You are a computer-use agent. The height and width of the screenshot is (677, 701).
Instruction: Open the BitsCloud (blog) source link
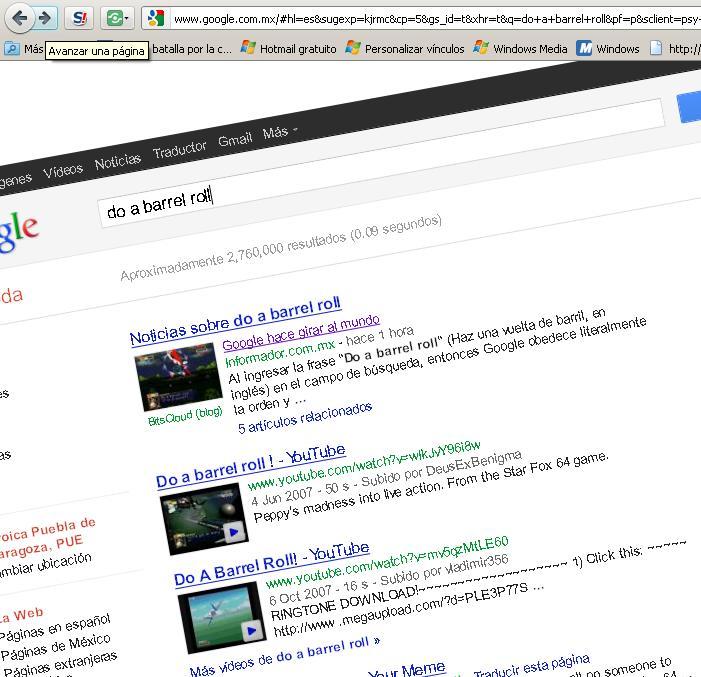(185, 416)
